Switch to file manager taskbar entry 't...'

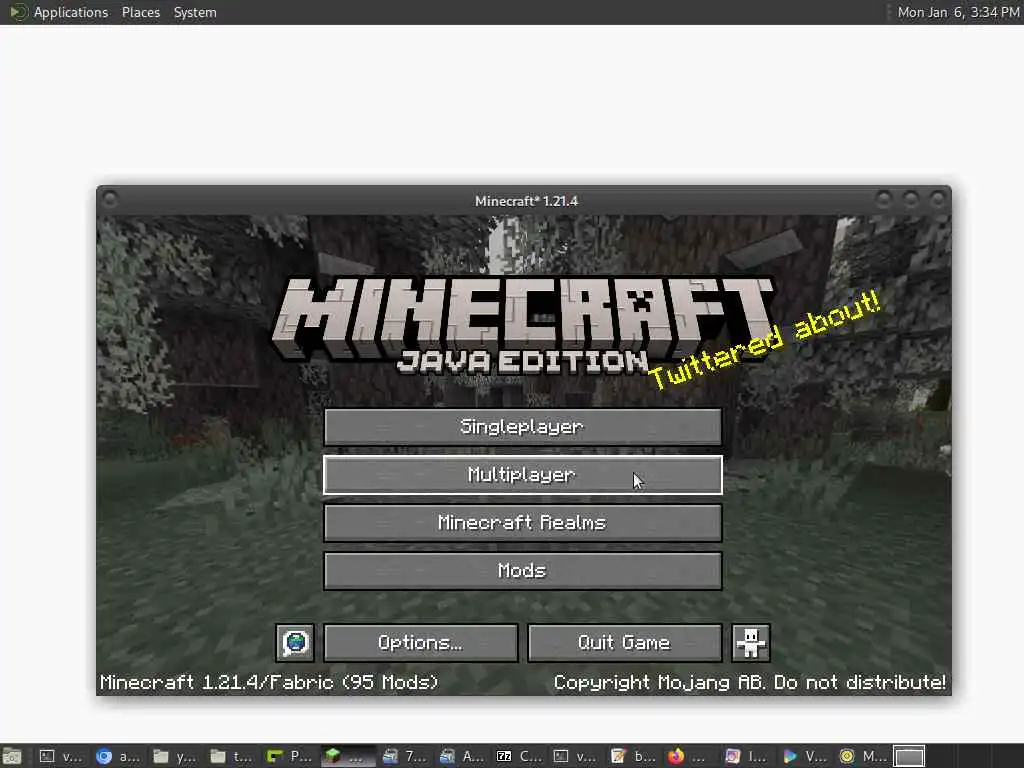pyautogui.click(x=232, y=756)
